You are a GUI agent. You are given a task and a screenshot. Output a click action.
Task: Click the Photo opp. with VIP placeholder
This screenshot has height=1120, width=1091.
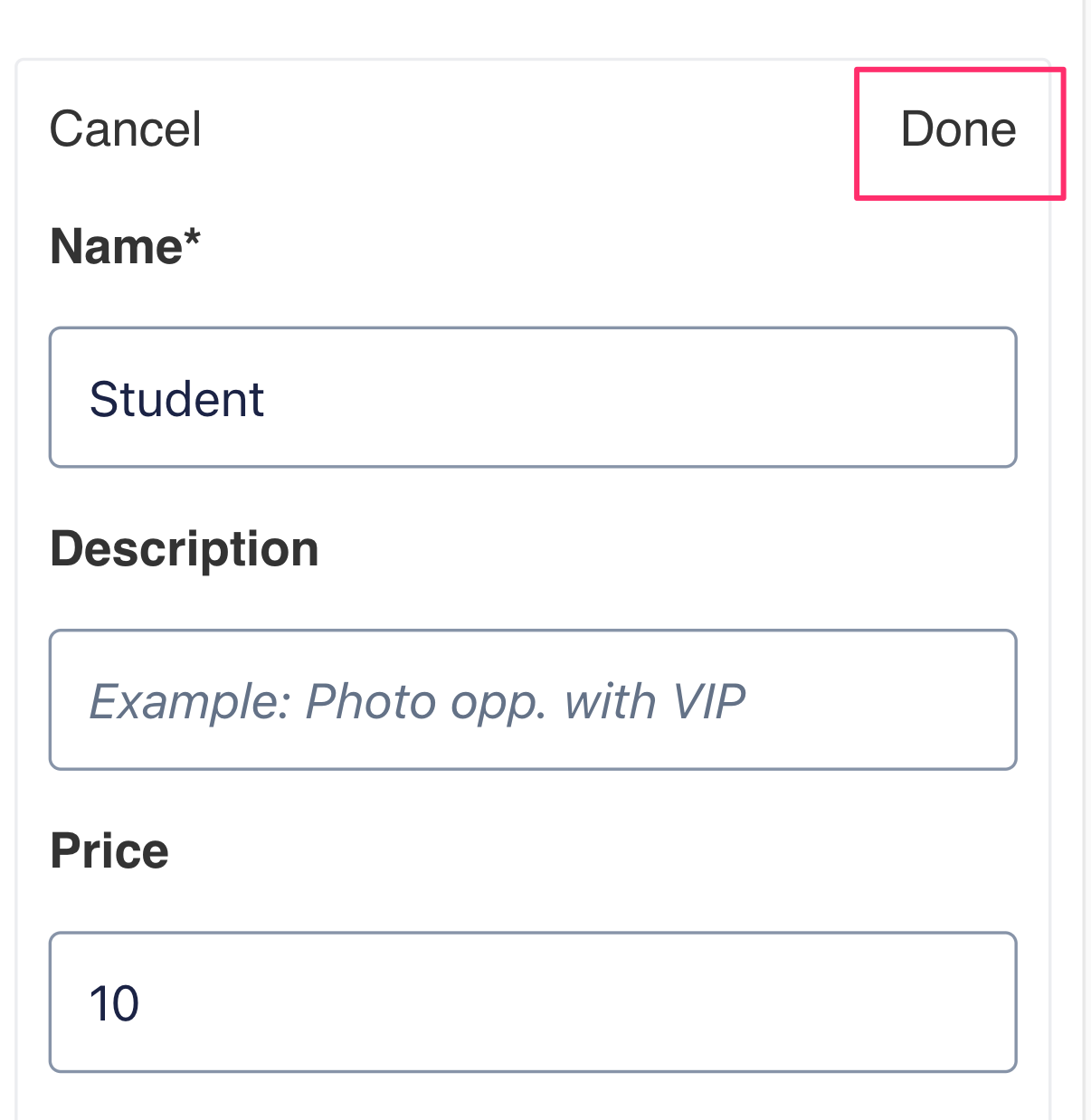tap(525, 701)
